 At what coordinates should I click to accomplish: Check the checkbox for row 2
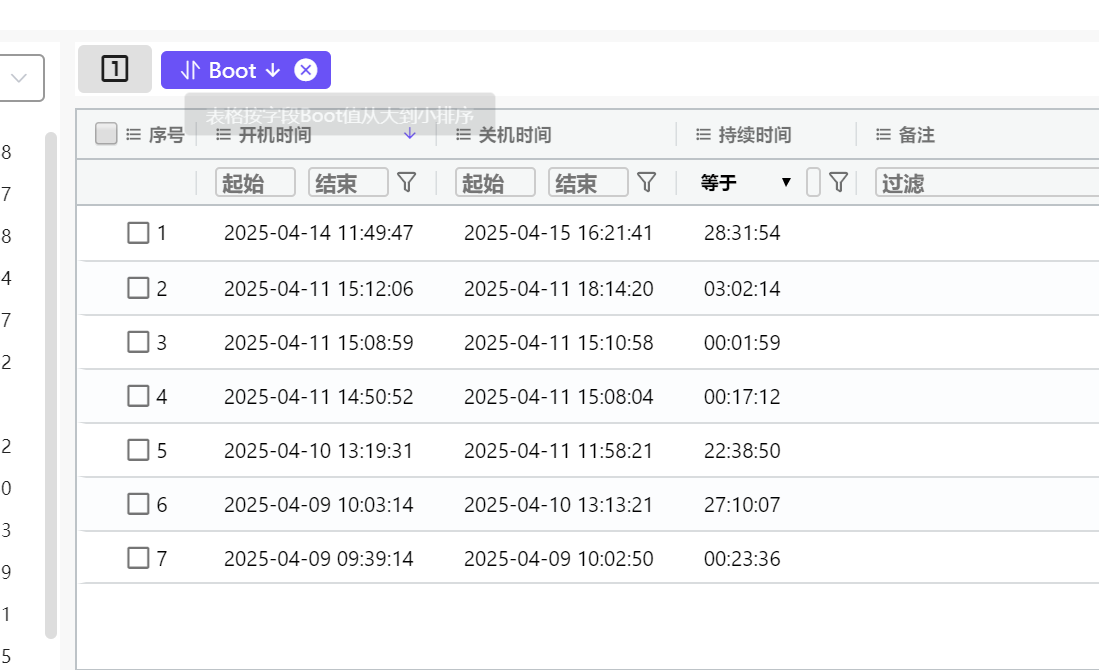138,288
